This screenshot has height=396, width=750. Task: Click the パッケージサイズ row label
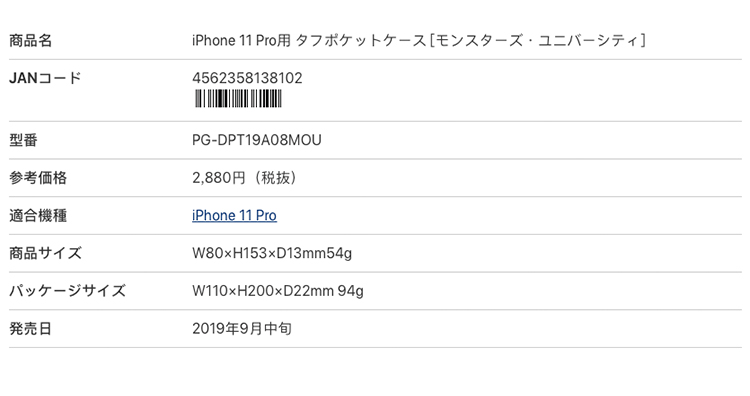(x=67, y=291)
